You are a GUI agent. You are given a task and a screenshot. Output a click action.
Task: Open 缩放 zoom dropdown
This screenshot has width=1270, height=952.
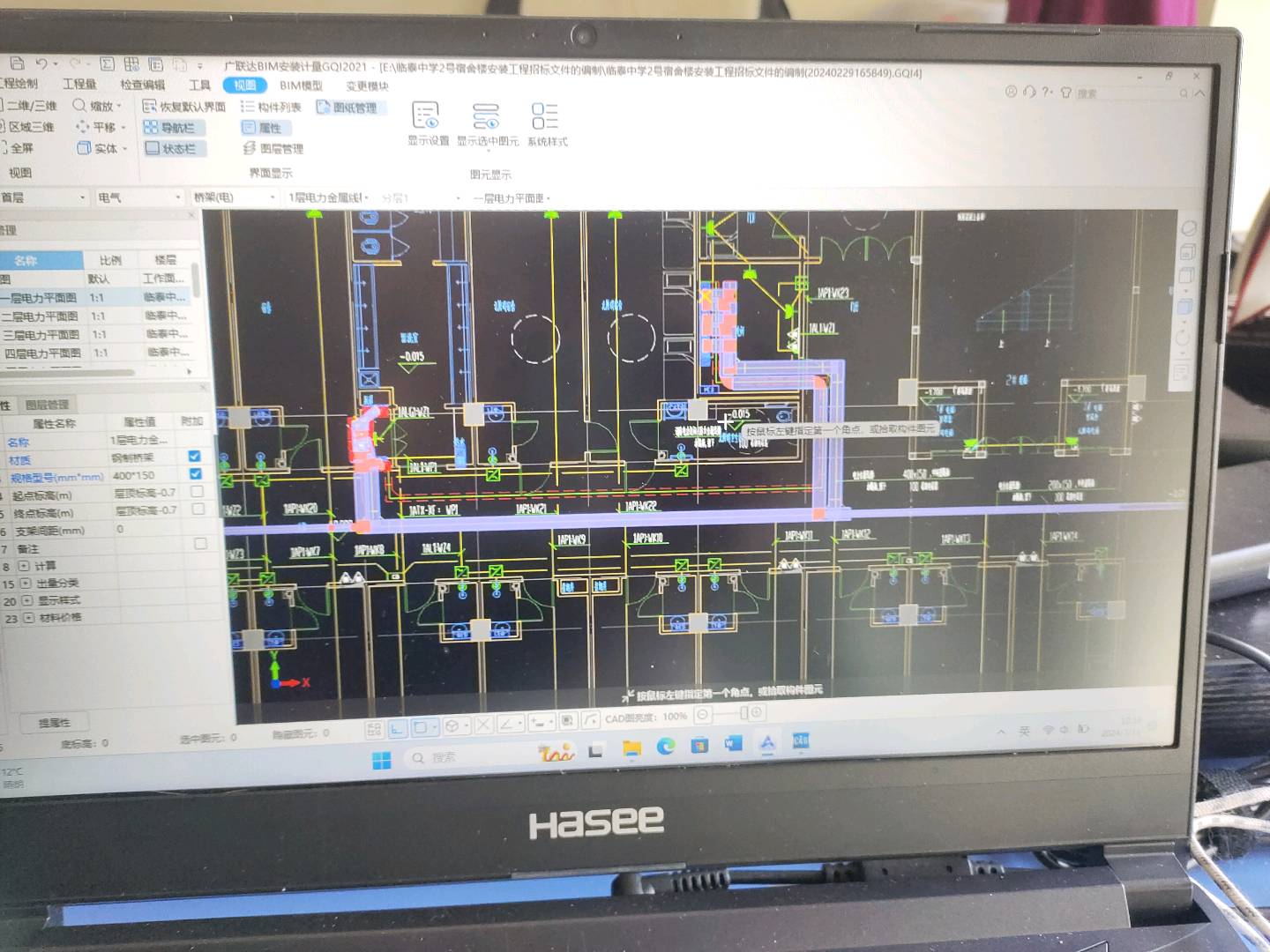[97, 106]
